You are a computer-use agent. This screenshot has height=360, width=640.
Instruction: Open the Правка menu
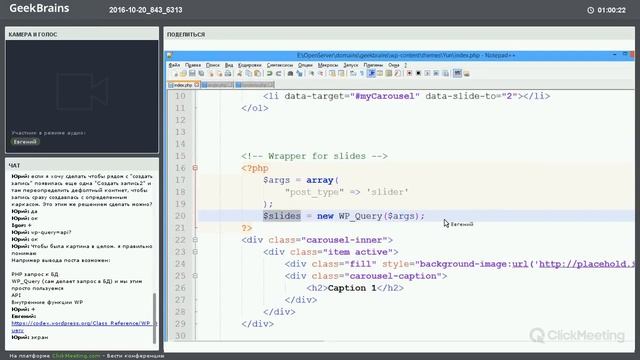(x=193, y=65)
